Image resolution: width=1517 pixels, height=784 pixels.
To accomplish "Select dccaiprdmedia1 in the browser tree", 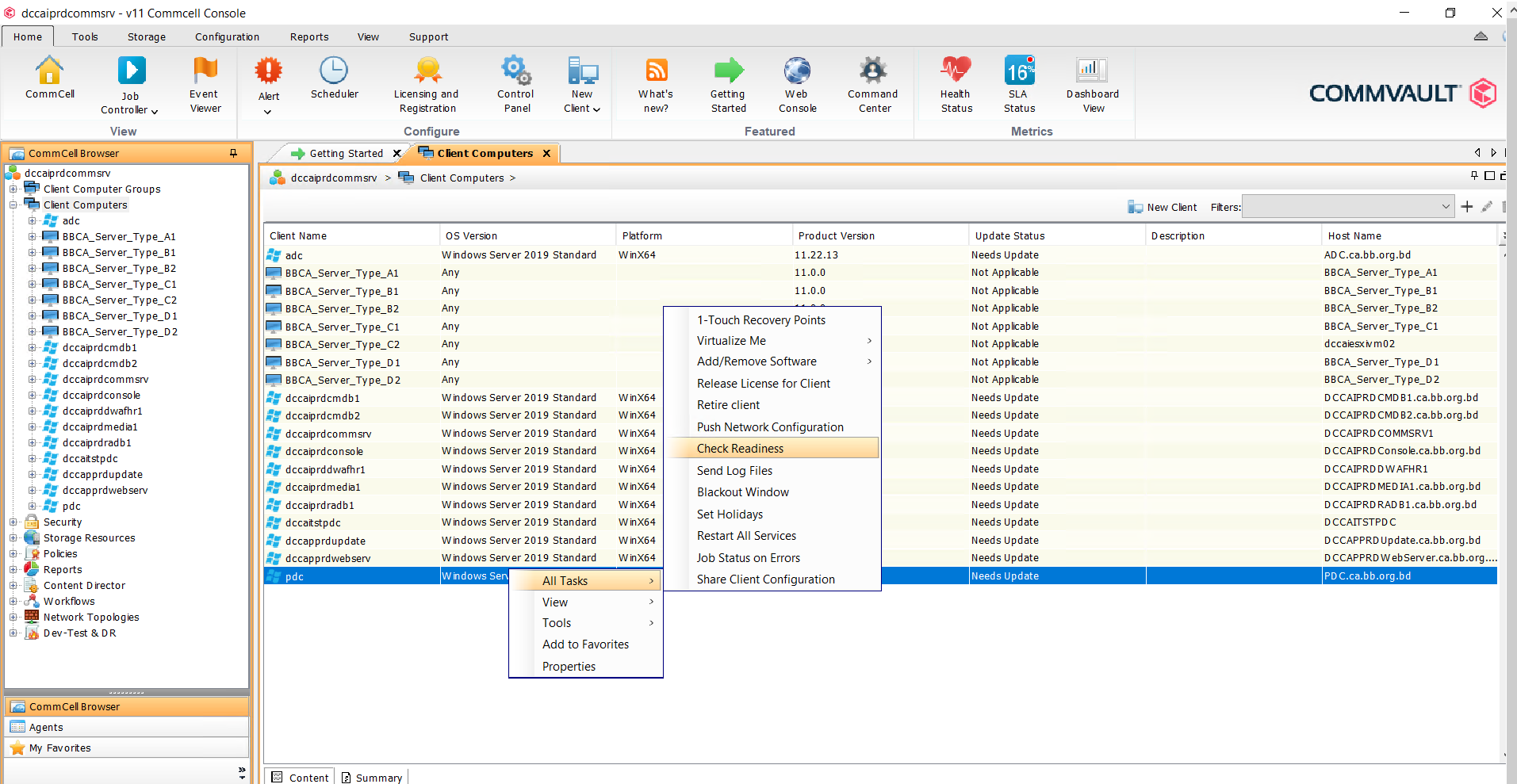I will 100,426.
